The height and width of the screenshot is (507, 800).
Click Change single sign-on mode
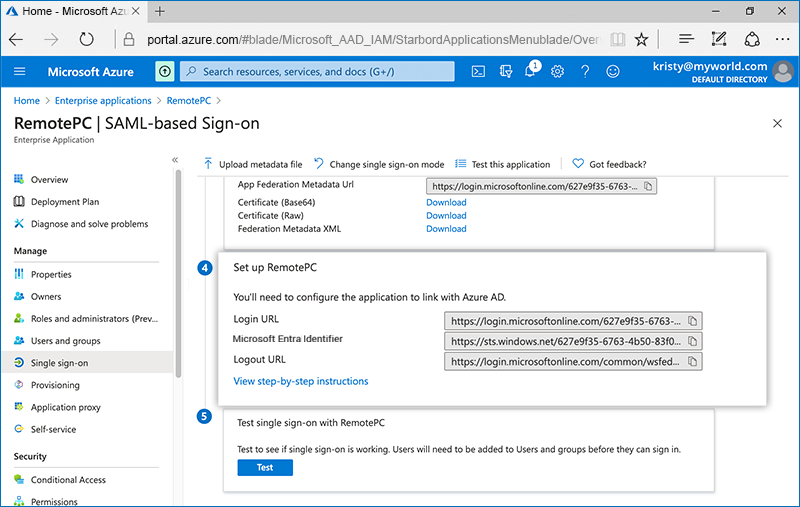[x=379, y=164]
